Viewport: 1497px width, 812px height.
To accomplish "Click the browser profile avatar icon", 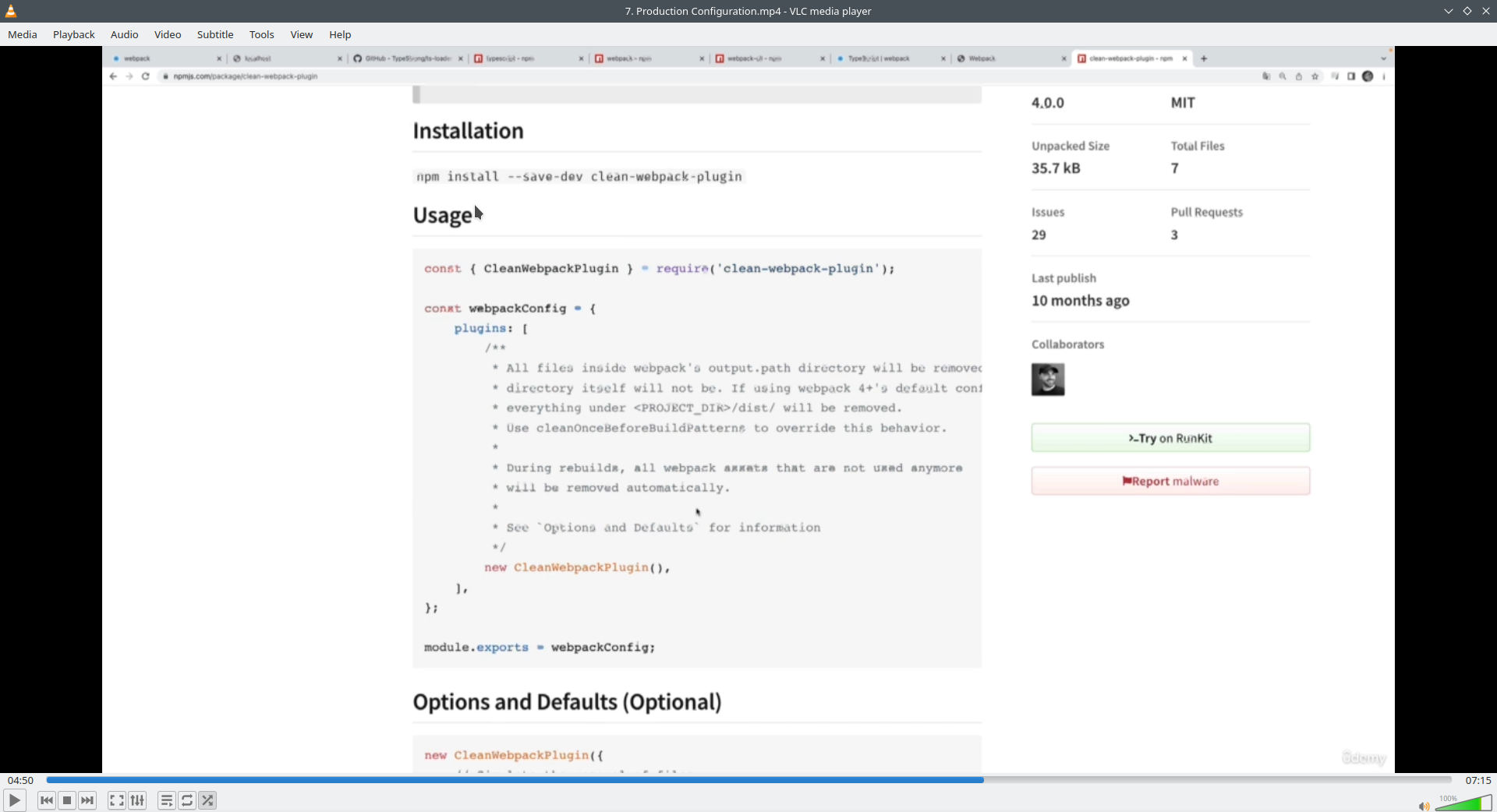I will pyautogui.click(x=1368, y=76).
